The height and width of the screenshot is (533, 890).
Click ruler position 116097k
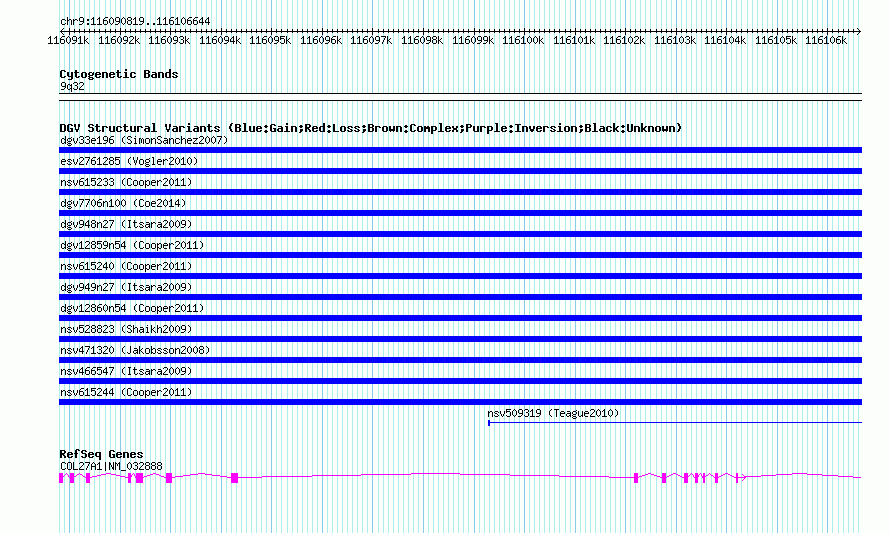pos(371,40)
